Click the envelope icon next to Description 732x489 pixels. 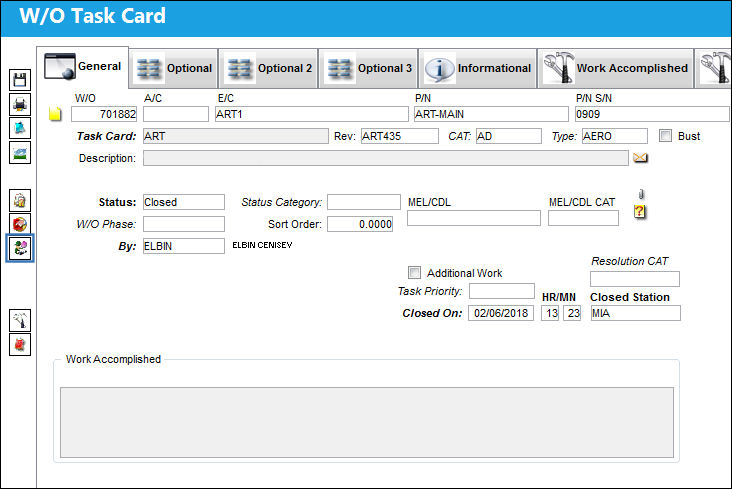pyautogui.click(x=640, y=158)
